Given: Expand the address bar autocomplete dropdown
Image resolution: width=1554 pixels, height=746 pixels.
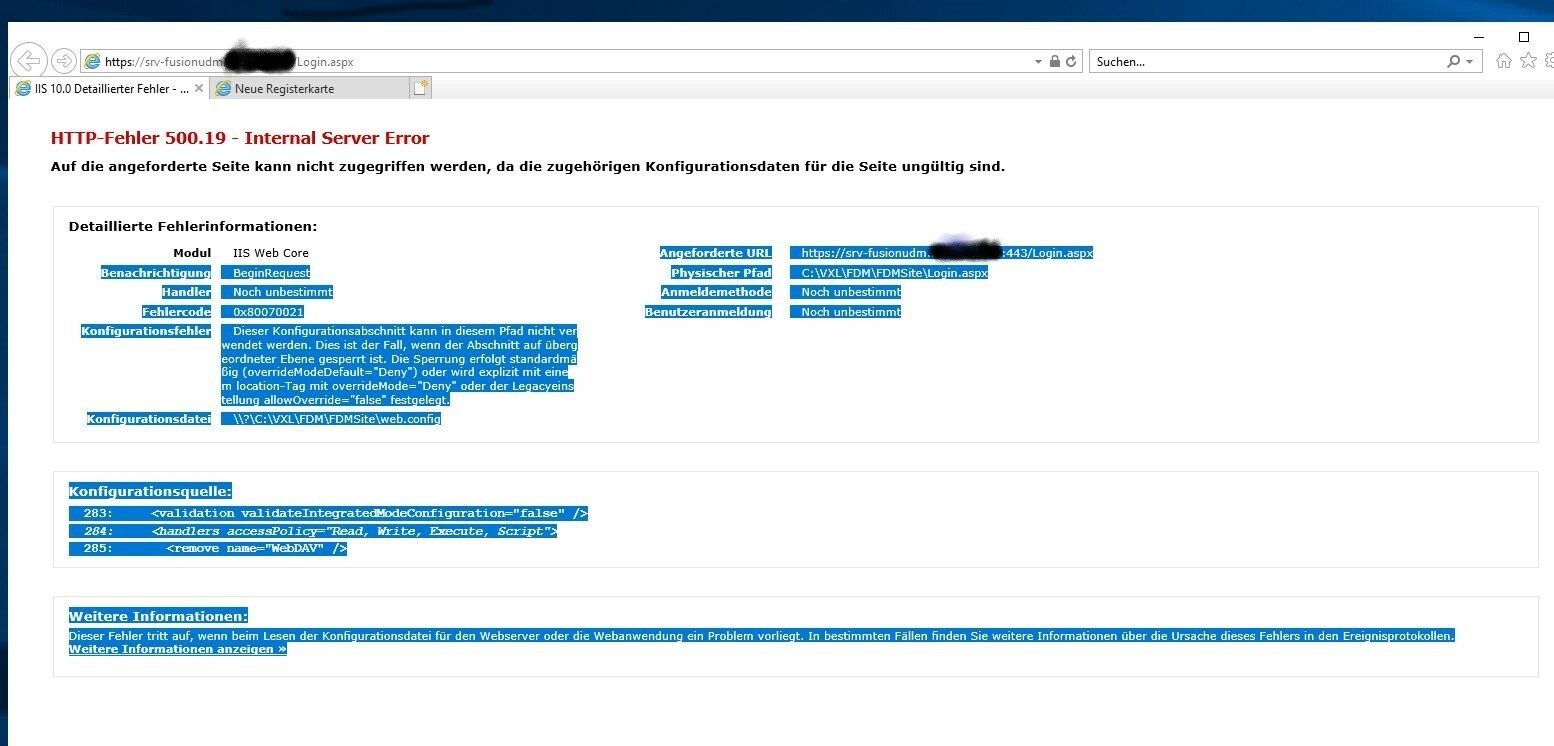Looking at the screenshot, I should [1038, 62].
